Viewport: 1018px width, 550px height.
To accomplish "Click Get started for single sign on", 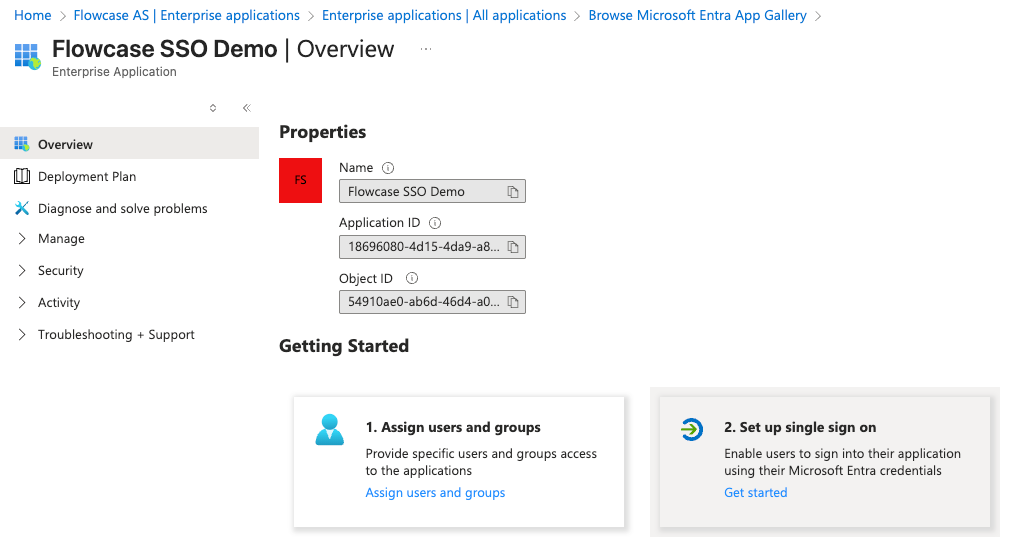I will coord(756,492).
